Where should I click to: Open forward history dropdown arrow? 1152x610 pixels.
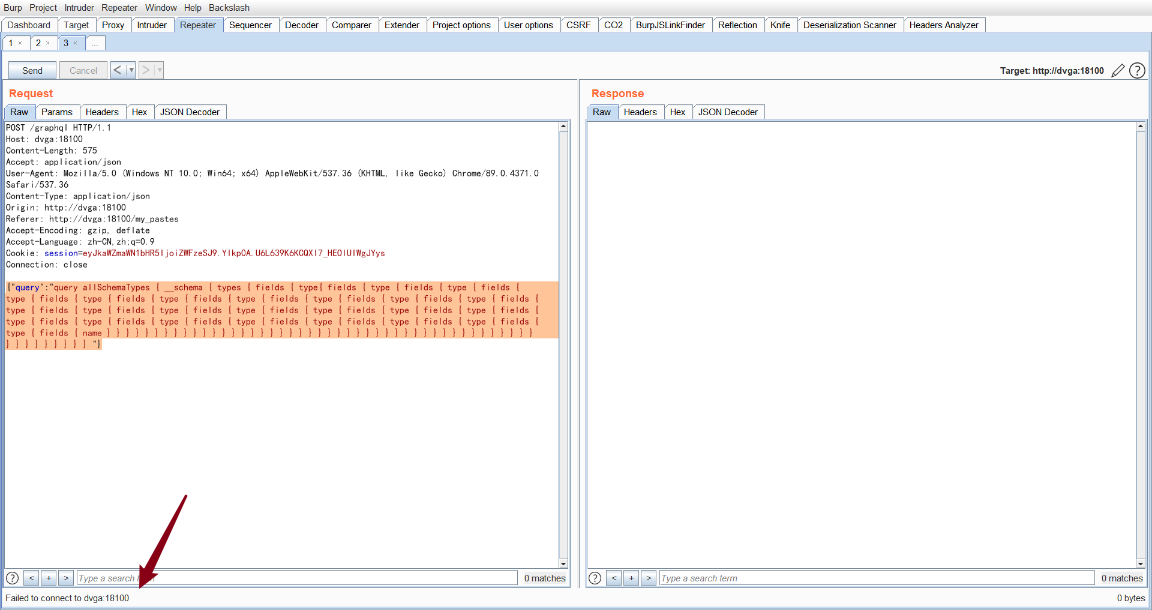(159, 71)
